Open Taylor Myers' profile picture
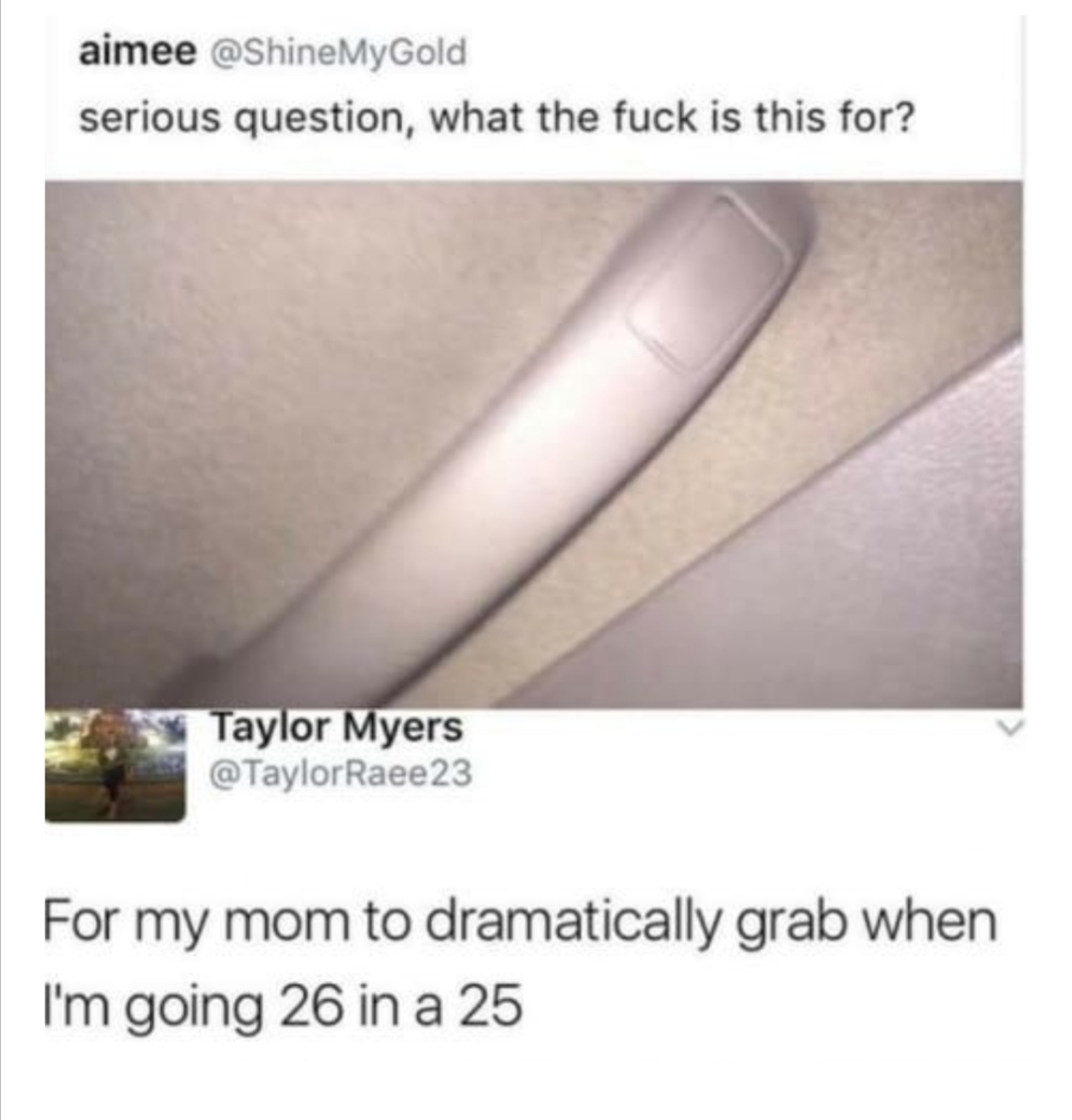The width and height of the screenshot is (1072, 1120). pos(115,765)
